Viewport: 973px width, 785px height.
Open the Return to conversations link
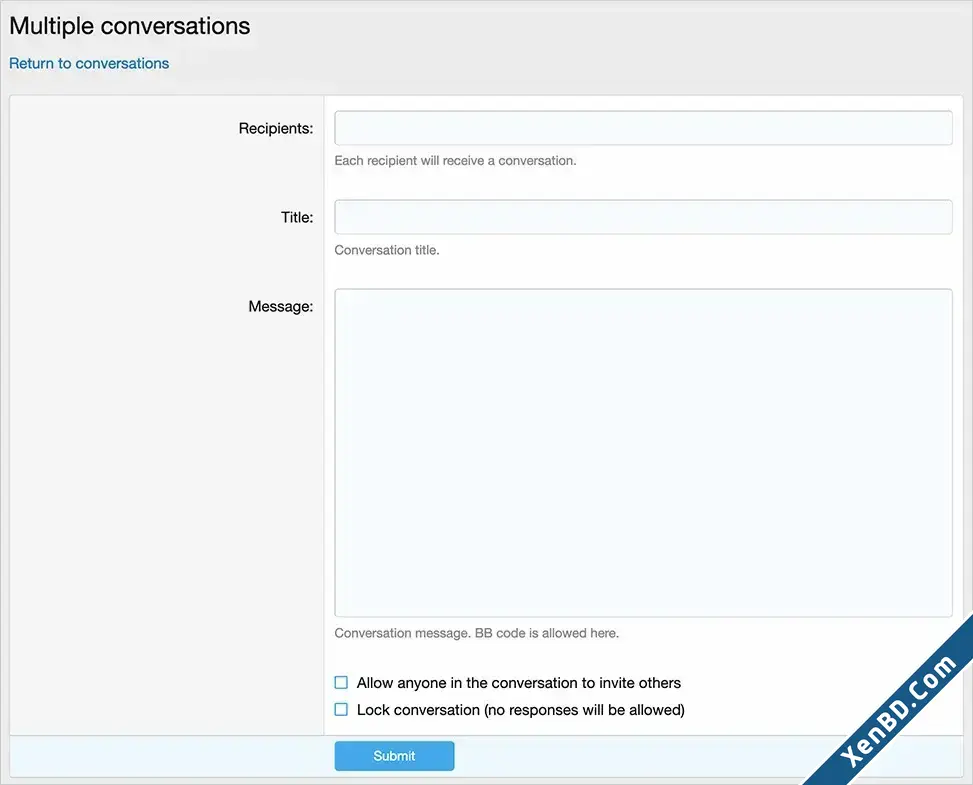(89, 63)
